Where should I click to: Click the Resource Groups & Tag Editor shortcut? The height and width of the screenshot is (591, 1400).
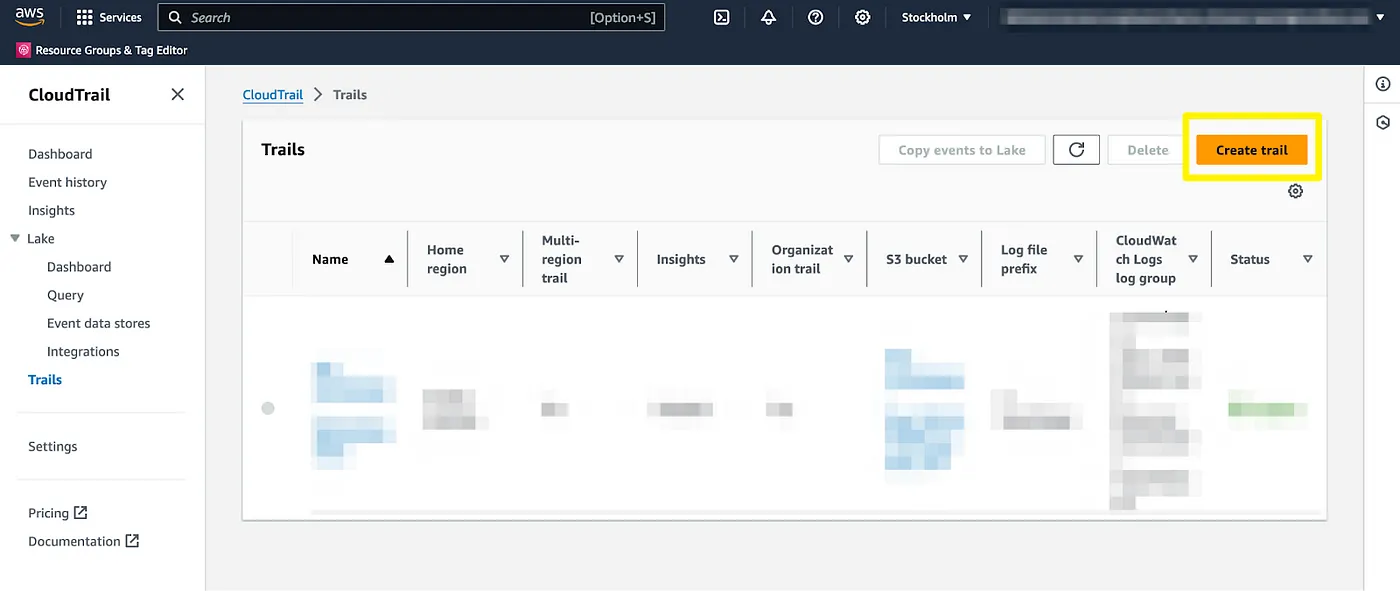click(102, 50)
